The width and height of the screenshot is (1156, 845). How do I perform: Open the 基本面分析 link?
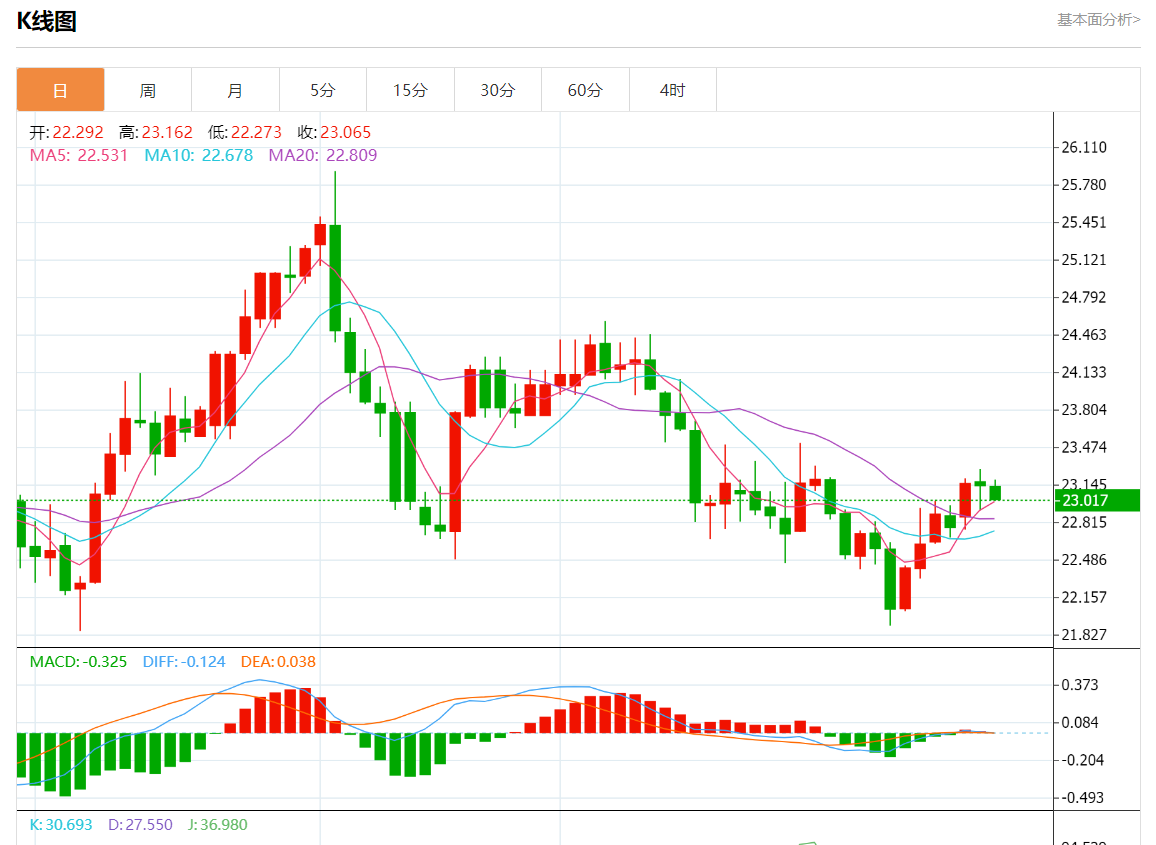(1098, 19)
